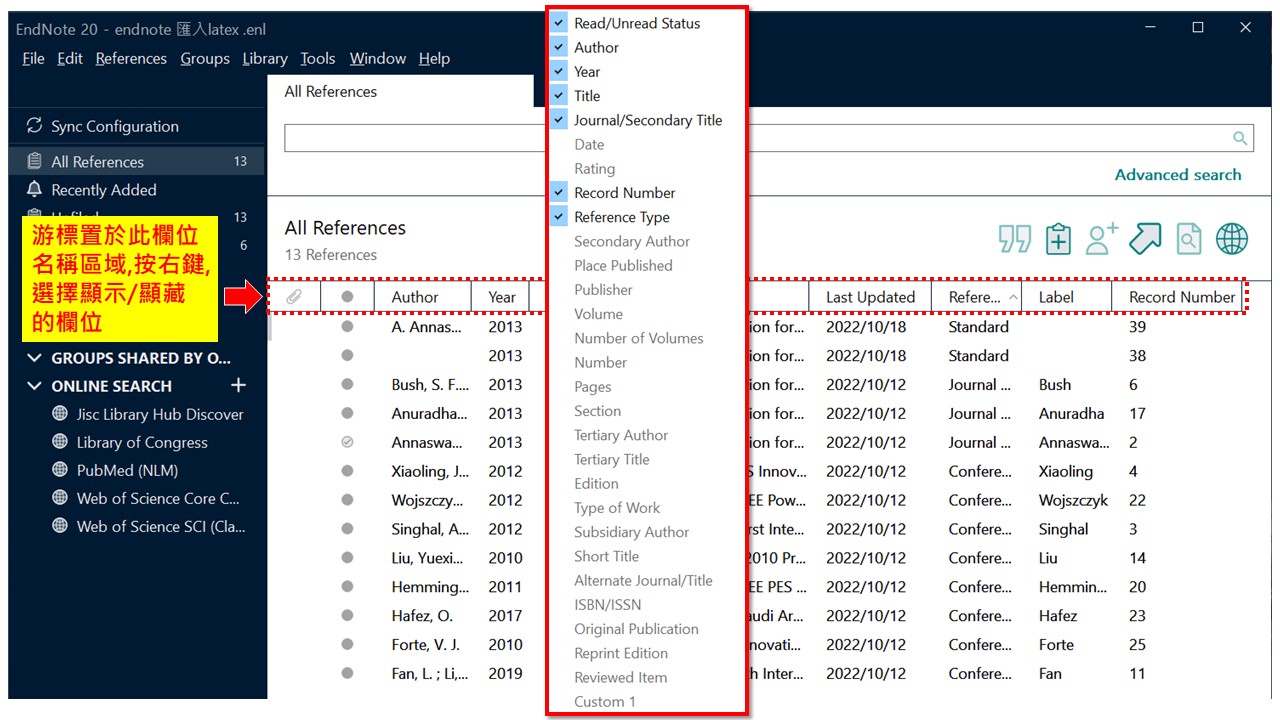The width and height of the screenshot is (1280, 720).
Task: Sort by the Label column header
Action: (1056, 297)
